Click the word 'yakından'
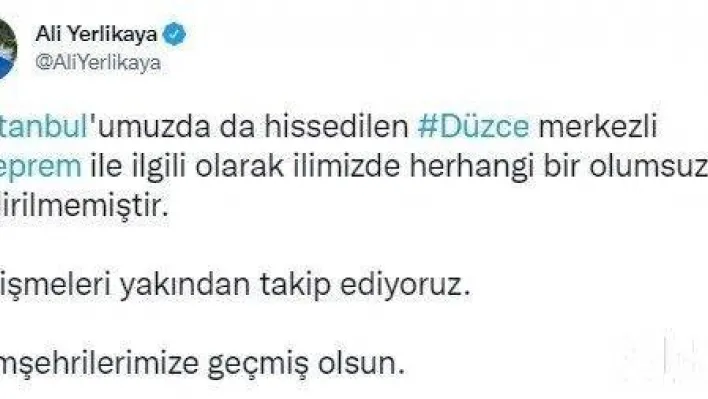708x399 pixels. (185, 285)
